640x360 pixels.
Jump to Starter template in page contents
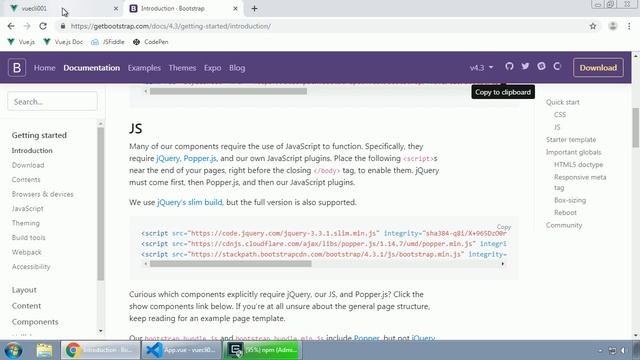point(571,140)
